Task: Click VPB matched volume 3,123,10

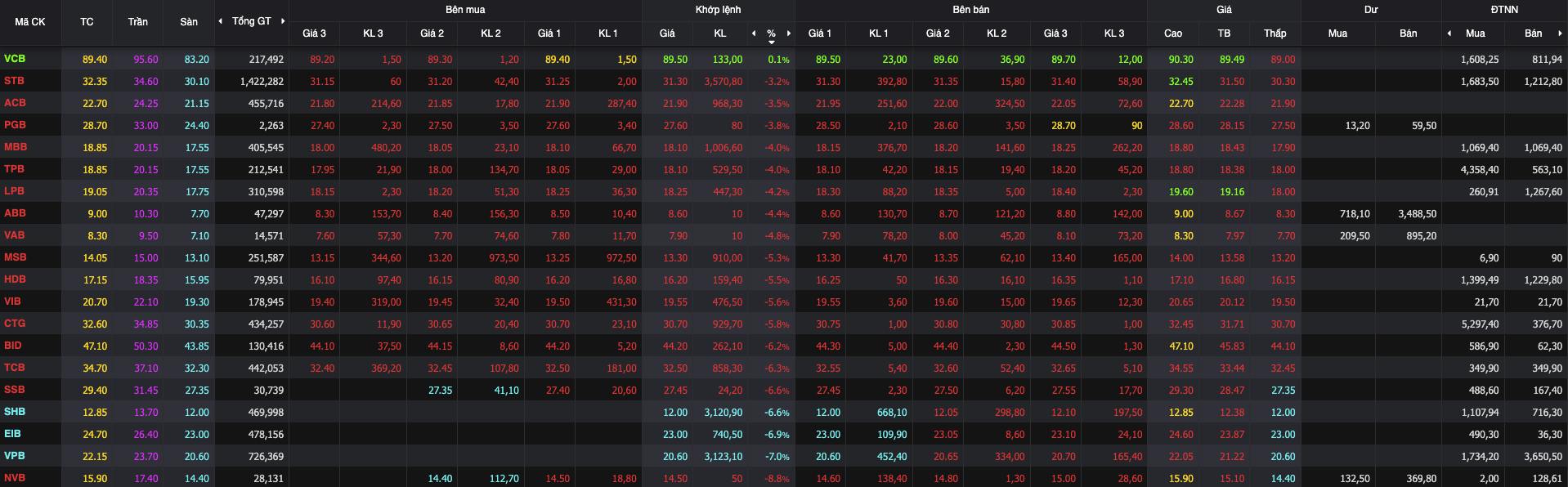Action: coord(724,457)
